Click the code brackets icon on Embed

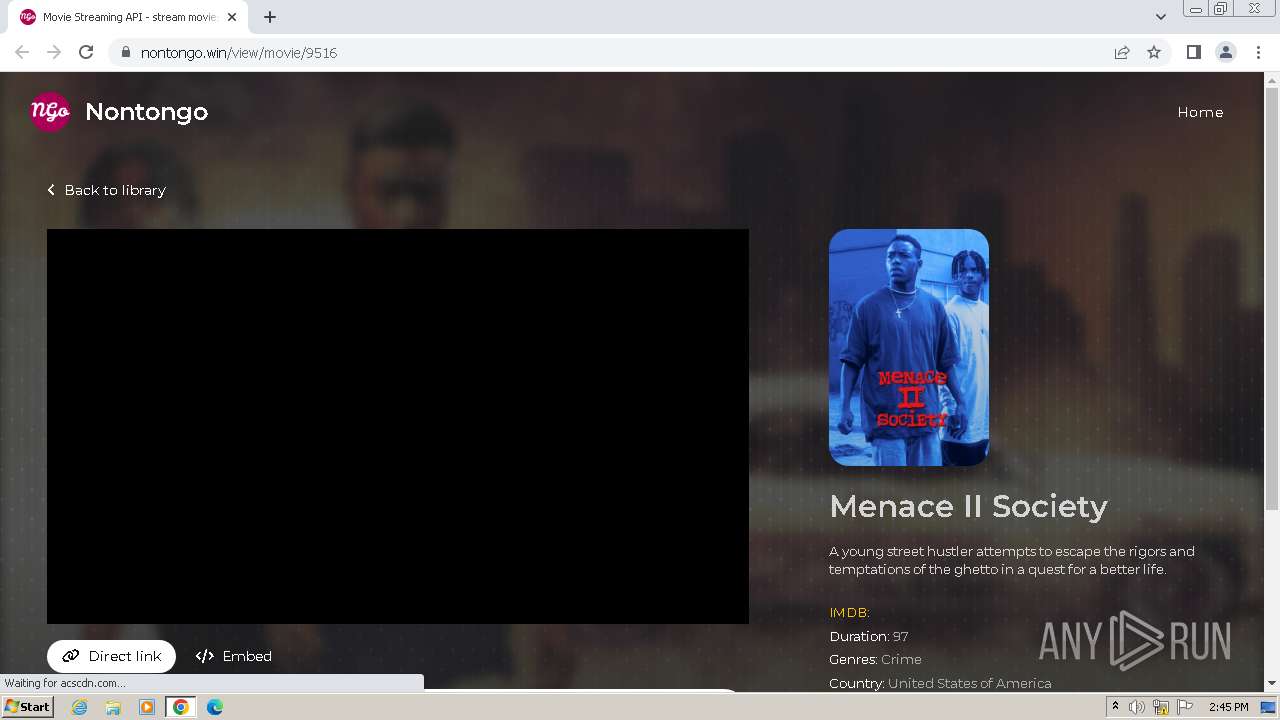[x=205, y=656]
